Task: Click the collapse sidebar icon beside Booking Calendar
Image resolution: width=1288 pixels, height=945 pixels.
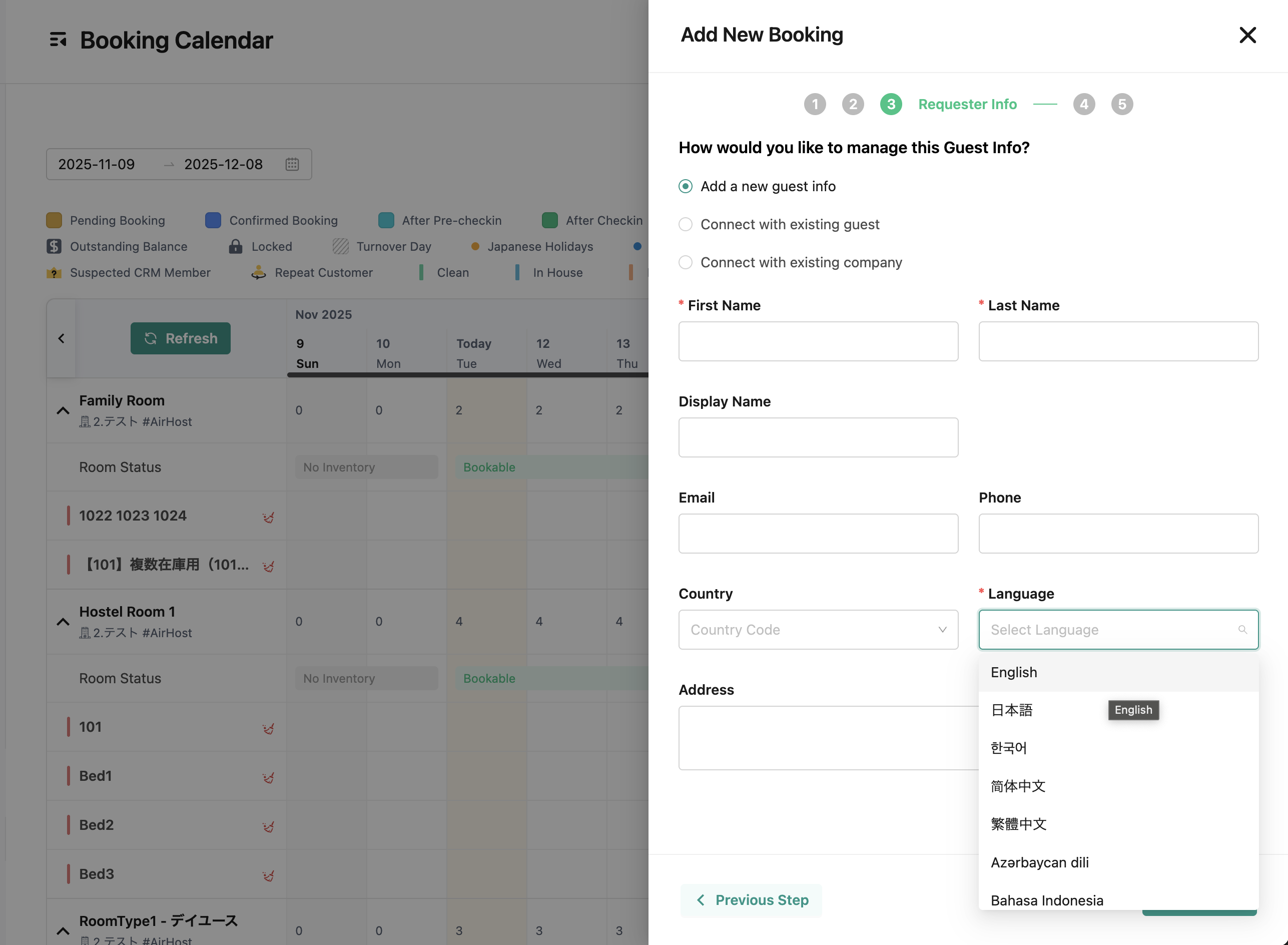Action: point(58,40)
